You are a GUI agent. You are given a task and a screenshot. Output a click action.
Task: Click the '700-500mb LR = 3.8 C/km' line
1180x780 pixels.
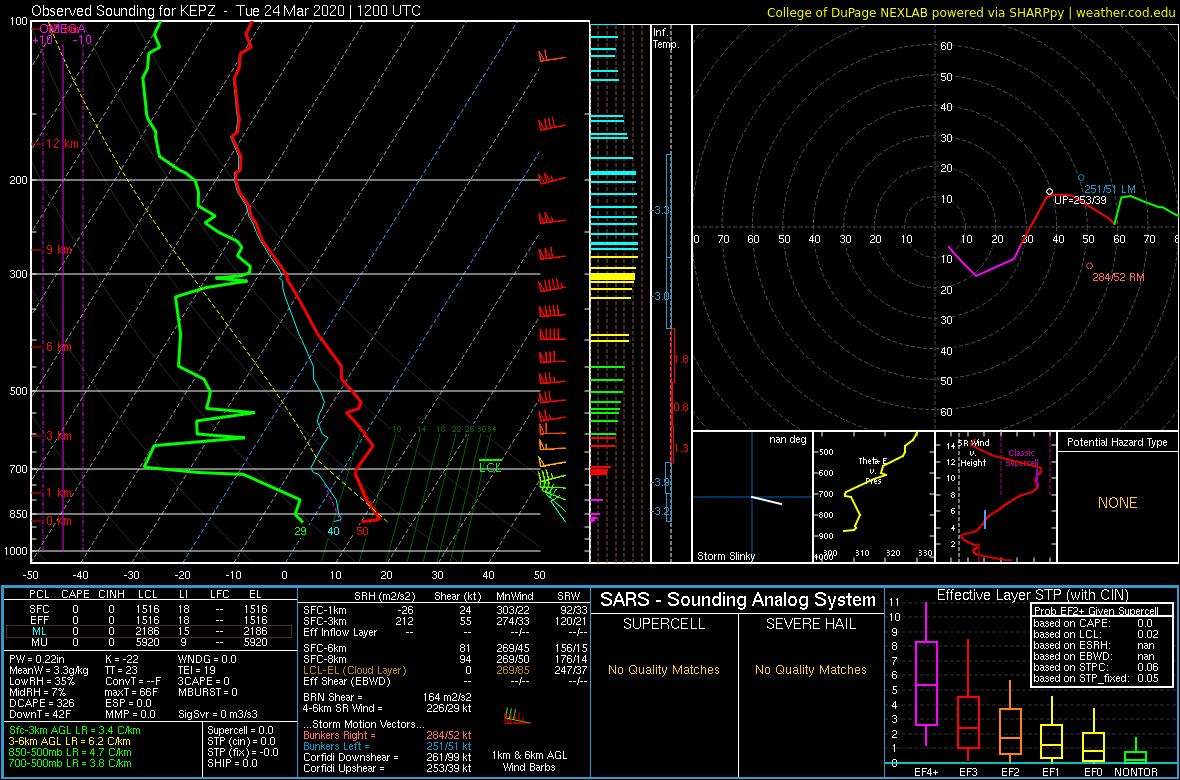tap(70, 762)
